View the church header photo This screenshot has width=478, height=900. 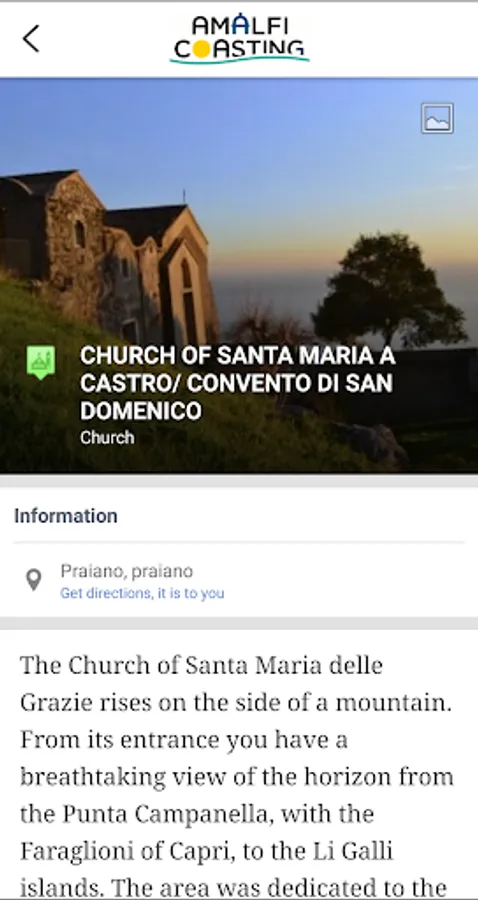pos(239,276)
